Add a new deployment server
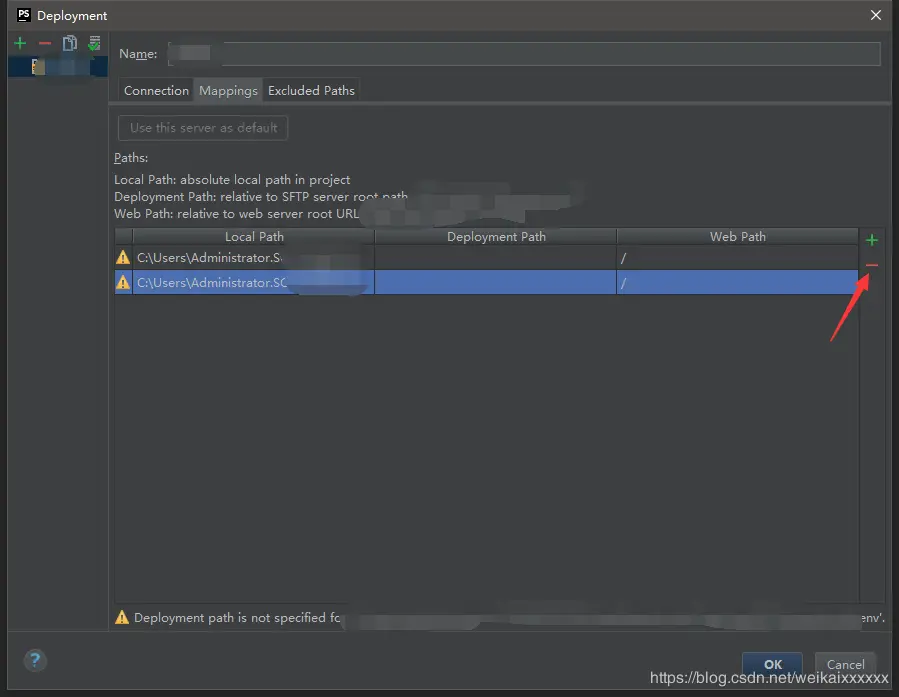 point(20,43)
